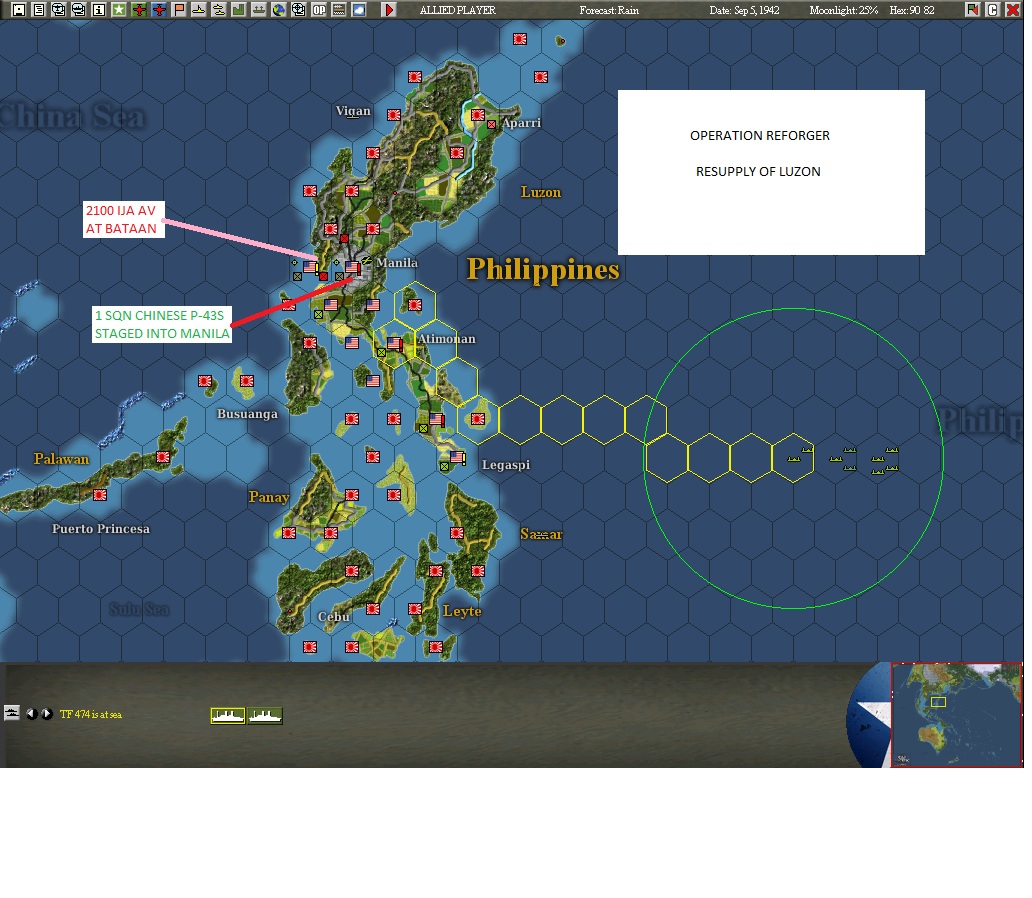Click the Puerto Princesa base label
This screenshot has height=898, width=1032.
[101, 529]
